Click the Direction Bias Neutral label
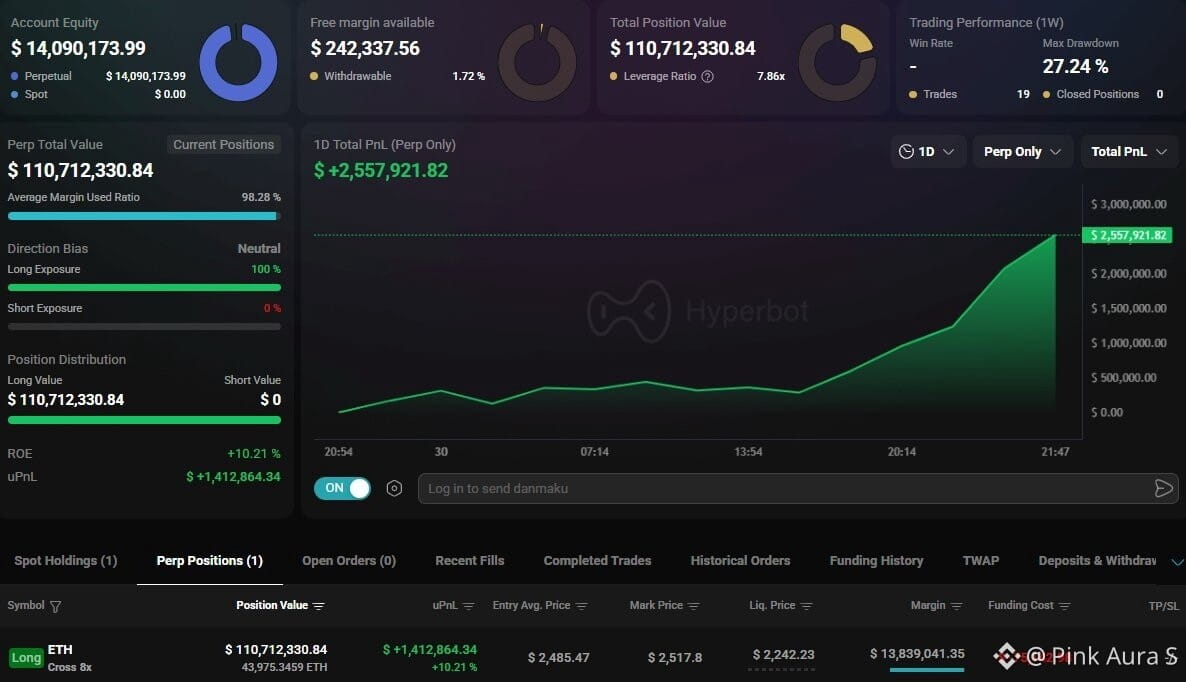 [x=259, y=249]
